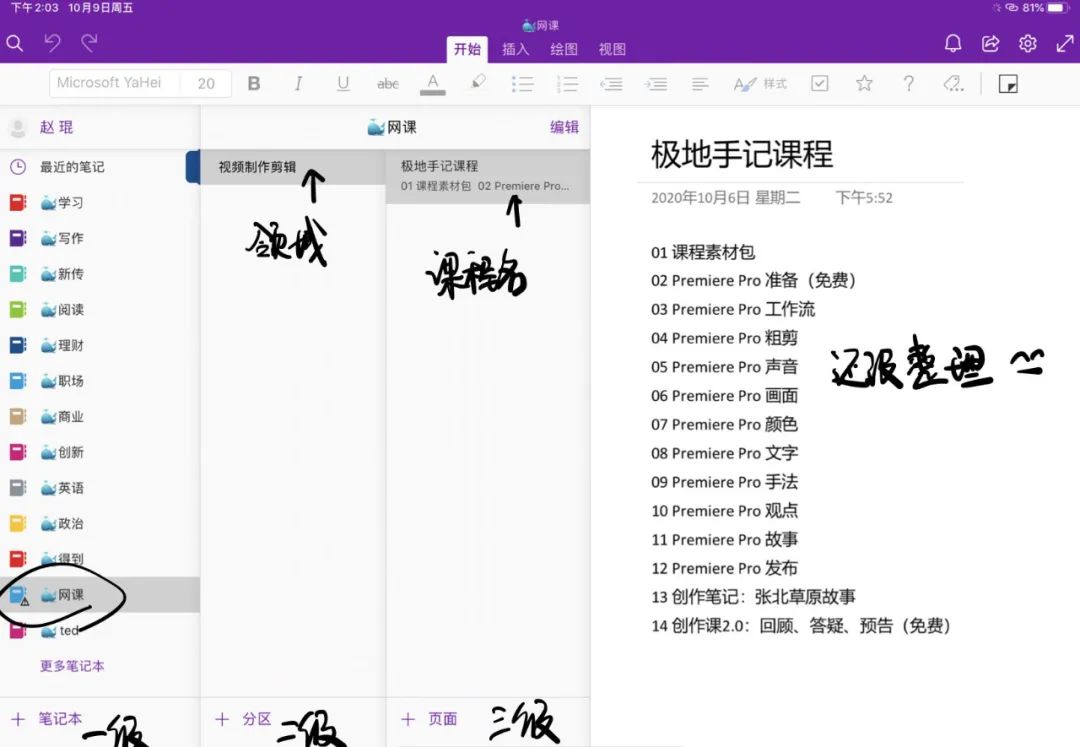Open OneNote settings gear

click(x=1027, y=43)
